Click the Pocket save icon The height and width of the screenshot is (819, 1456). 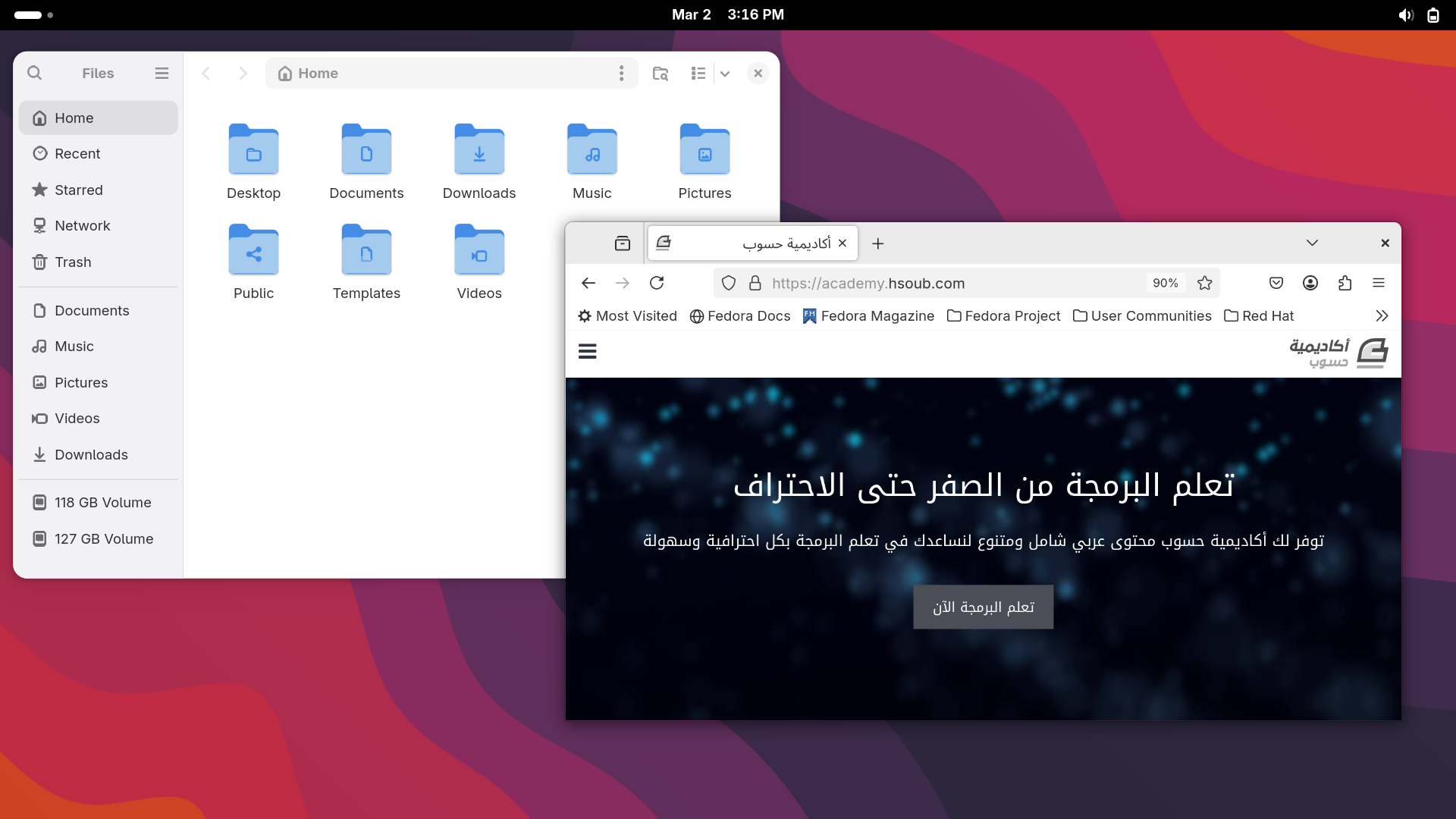[x=1276, y=283]
